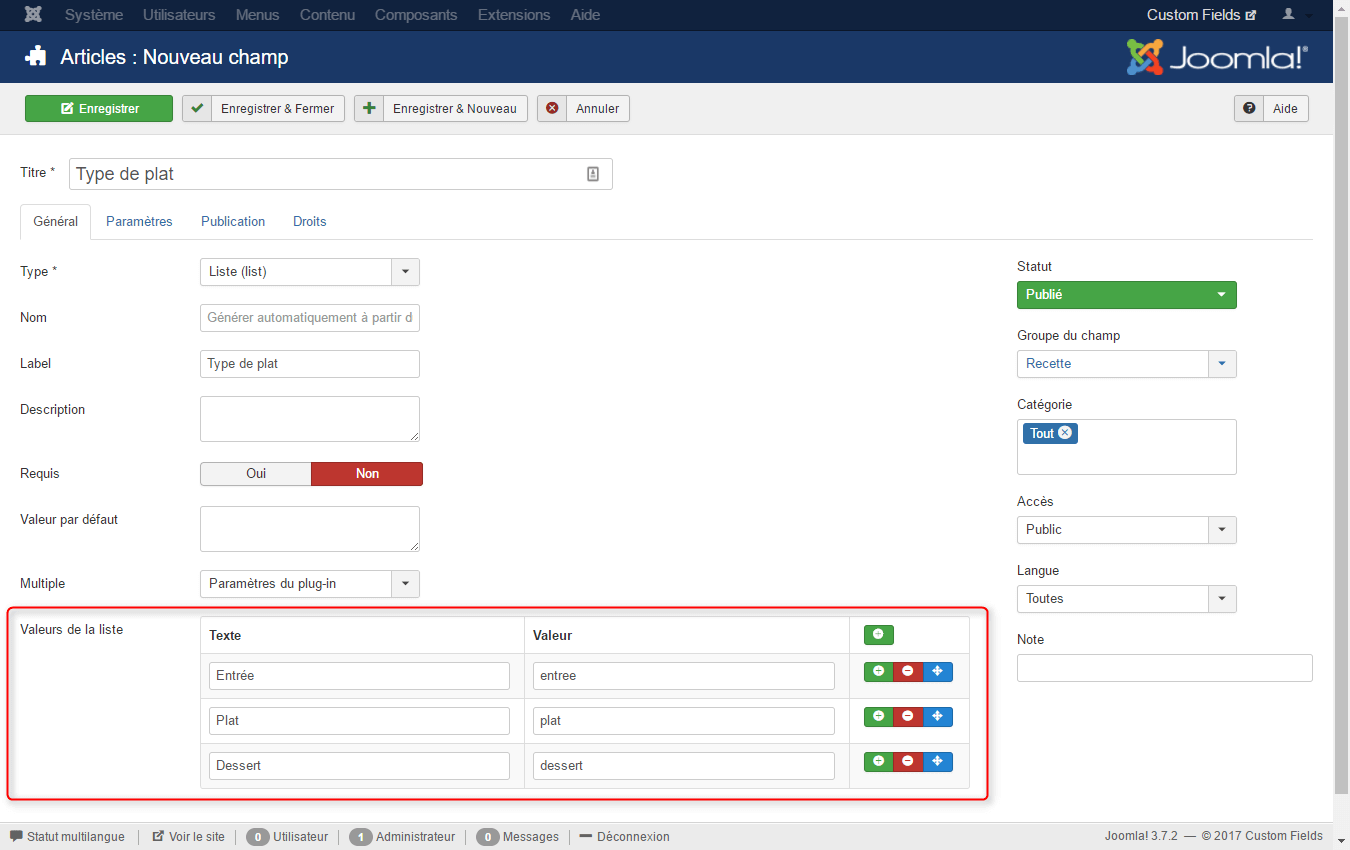Remove the Entrée row

908,671
